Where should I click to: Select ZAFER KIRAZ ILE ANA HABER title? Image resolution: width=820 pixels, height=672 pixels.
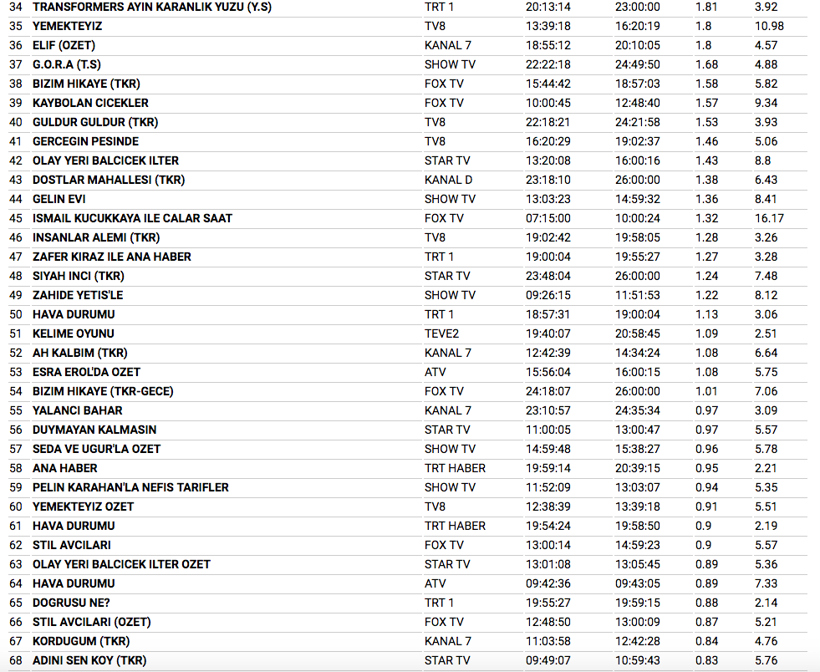pos(112,257)
